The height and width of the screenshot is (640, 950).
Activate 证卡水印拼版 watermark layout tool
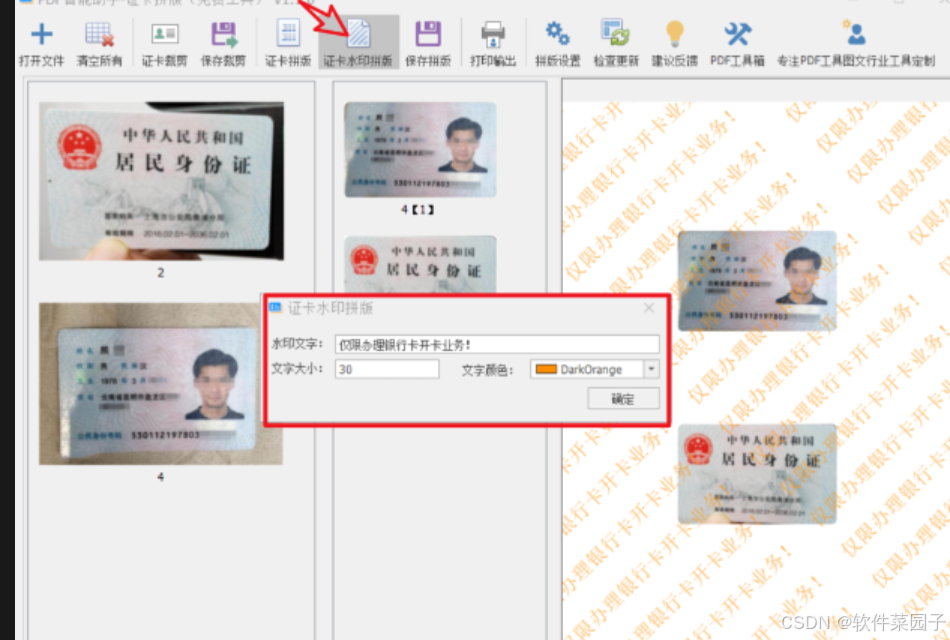point(358,44)
